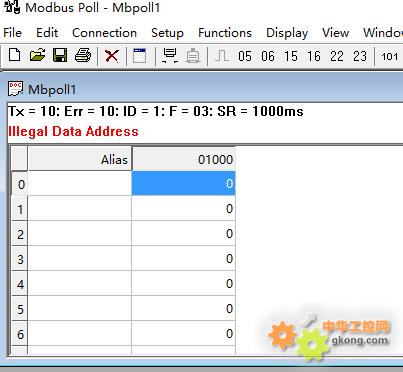Open the Connection menu
Screen dimensions: 403x372
[104, 33]
